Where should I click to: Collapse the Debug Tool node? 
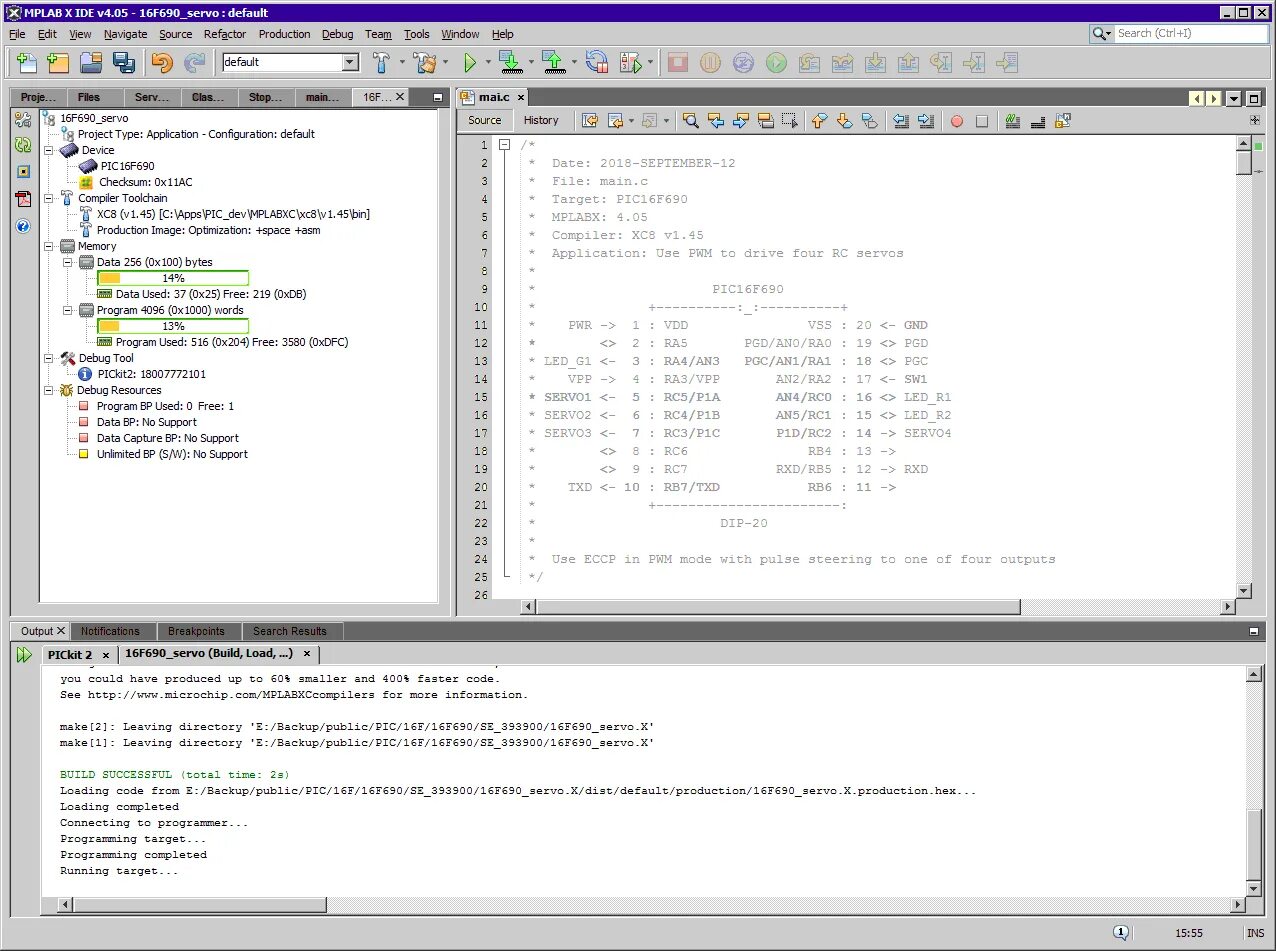49,358
